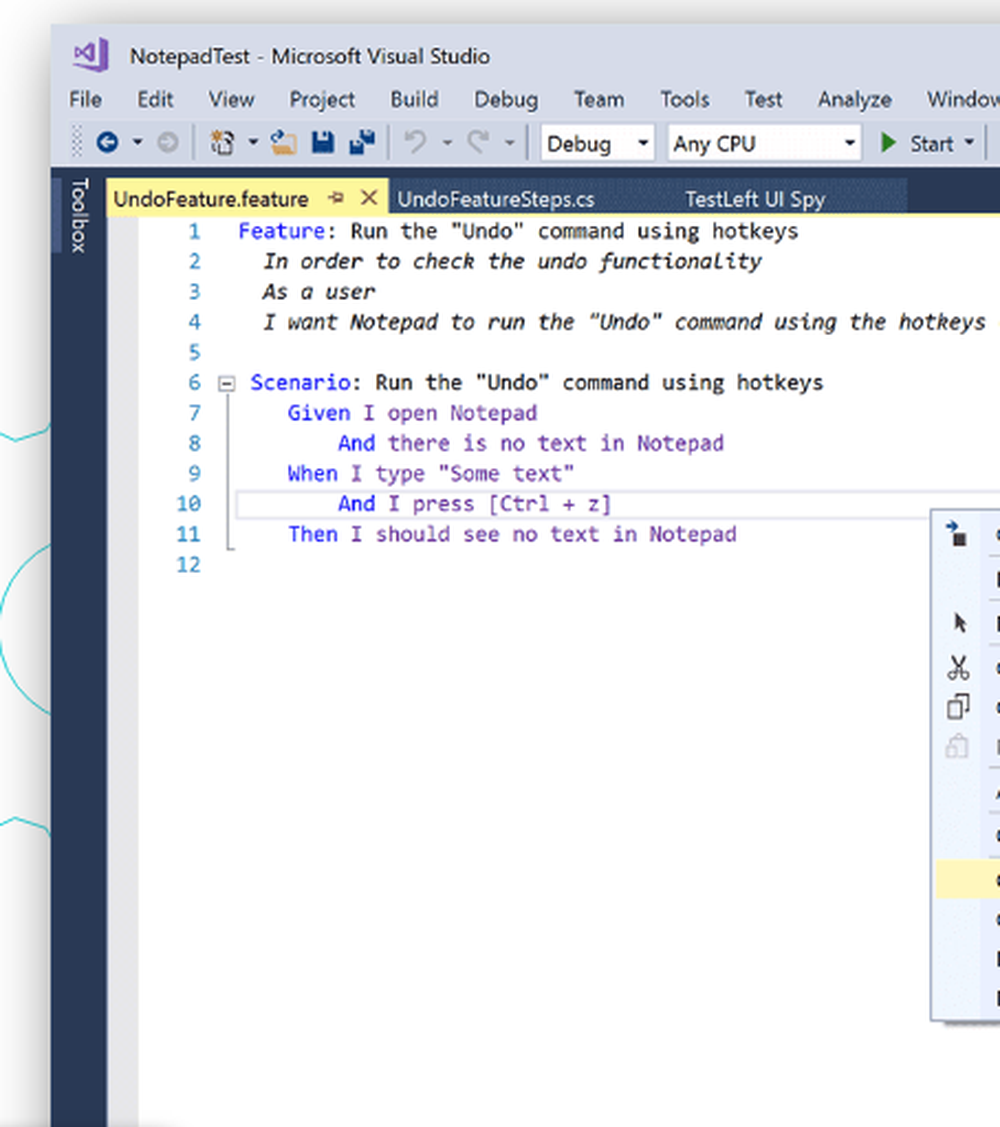Collapse the Scenario outlining block
1000x1127 pixels.
[x=226, y=383]
